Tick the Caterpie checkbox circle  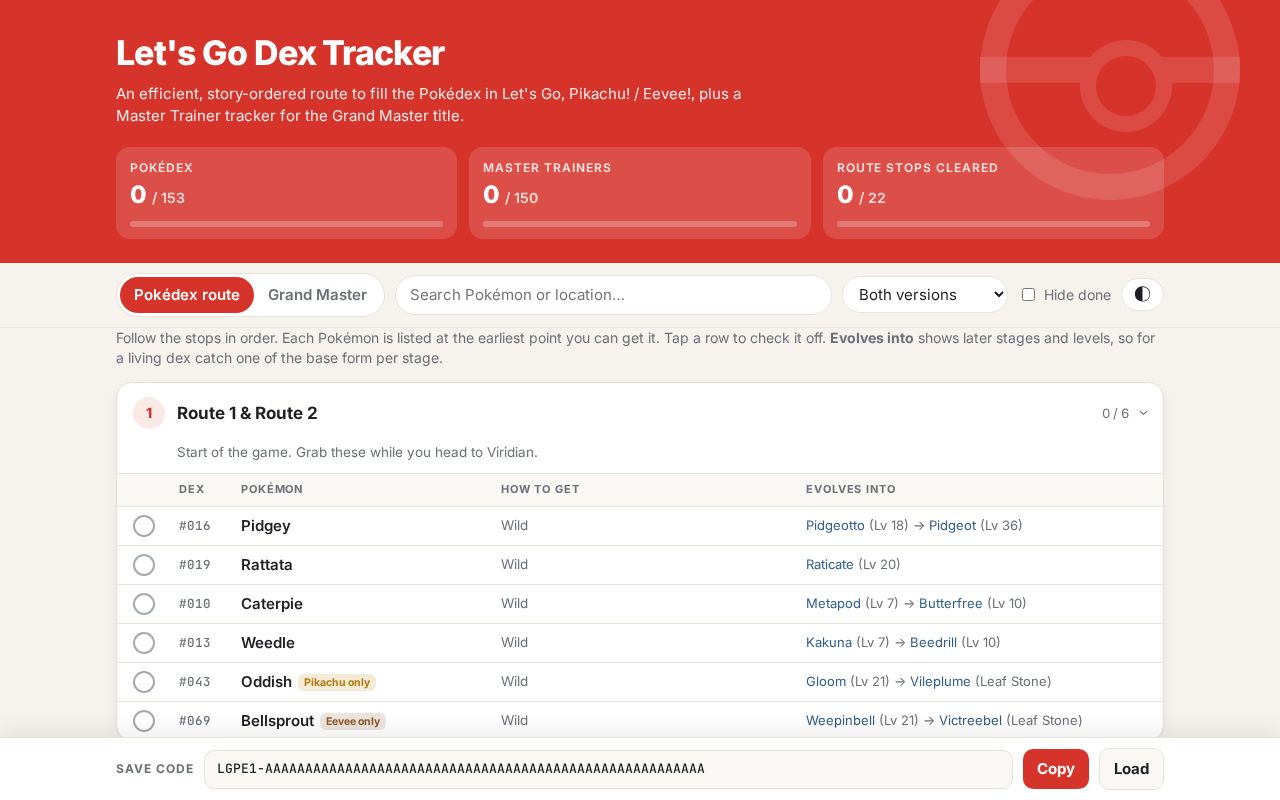(x=144, y=604)
